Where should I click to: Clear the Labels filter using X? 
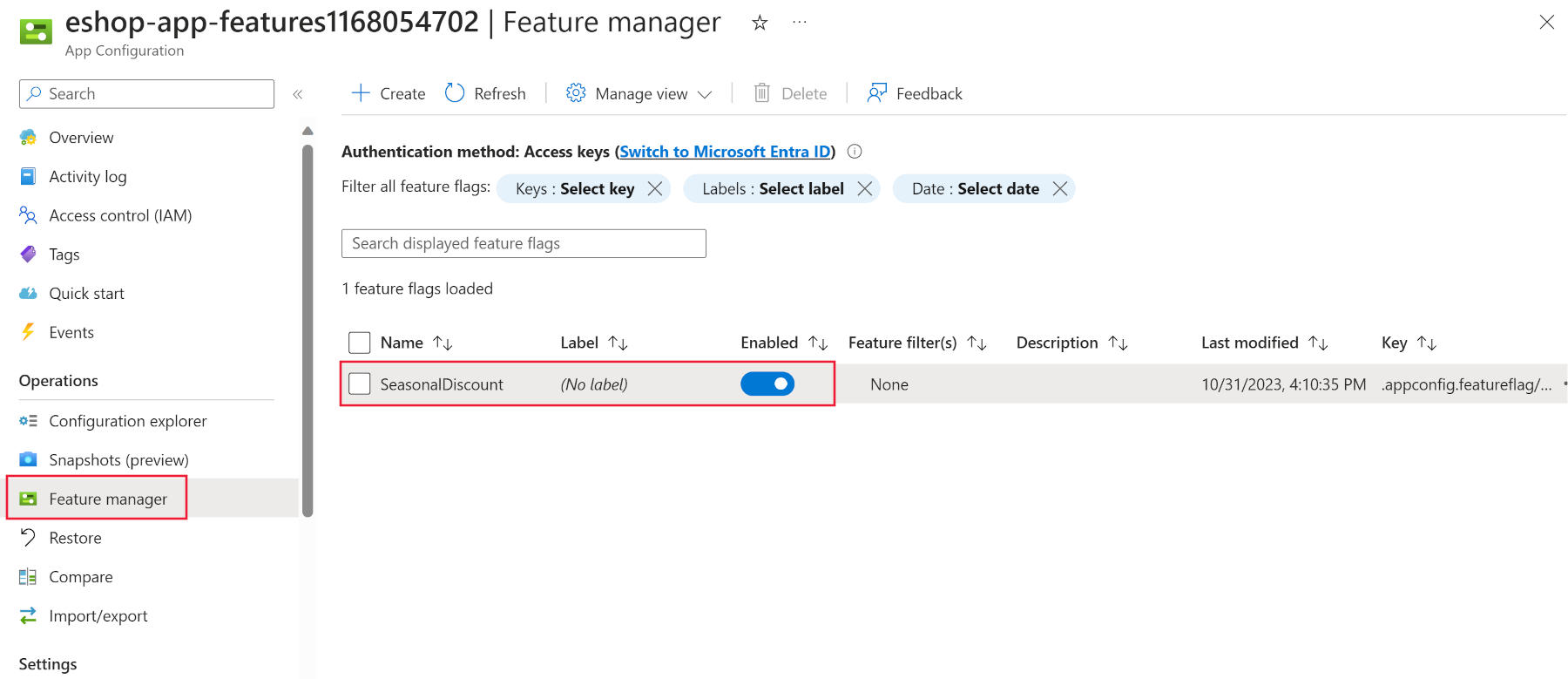(865, 189)
